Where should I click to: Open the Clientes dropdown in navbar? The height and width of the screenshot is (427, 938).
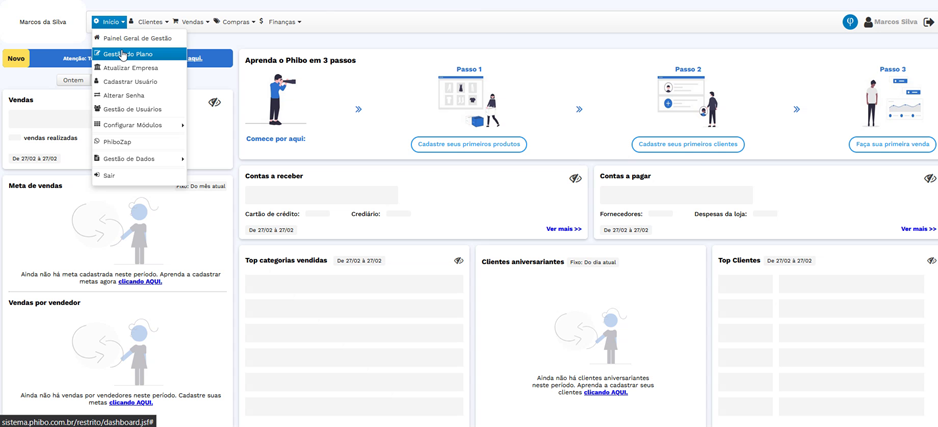(152, 22)
